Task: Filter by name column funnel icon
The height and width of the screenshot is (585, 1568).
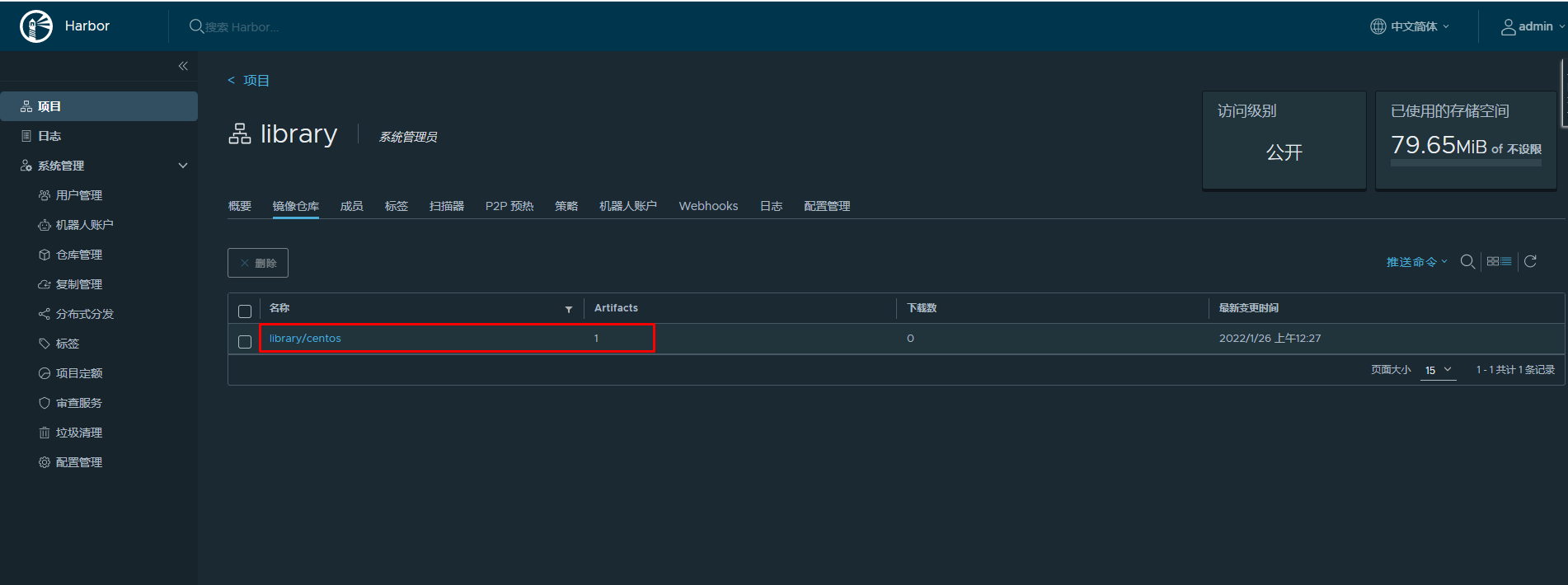Action: pyautogui.click(x=569, y=309)
